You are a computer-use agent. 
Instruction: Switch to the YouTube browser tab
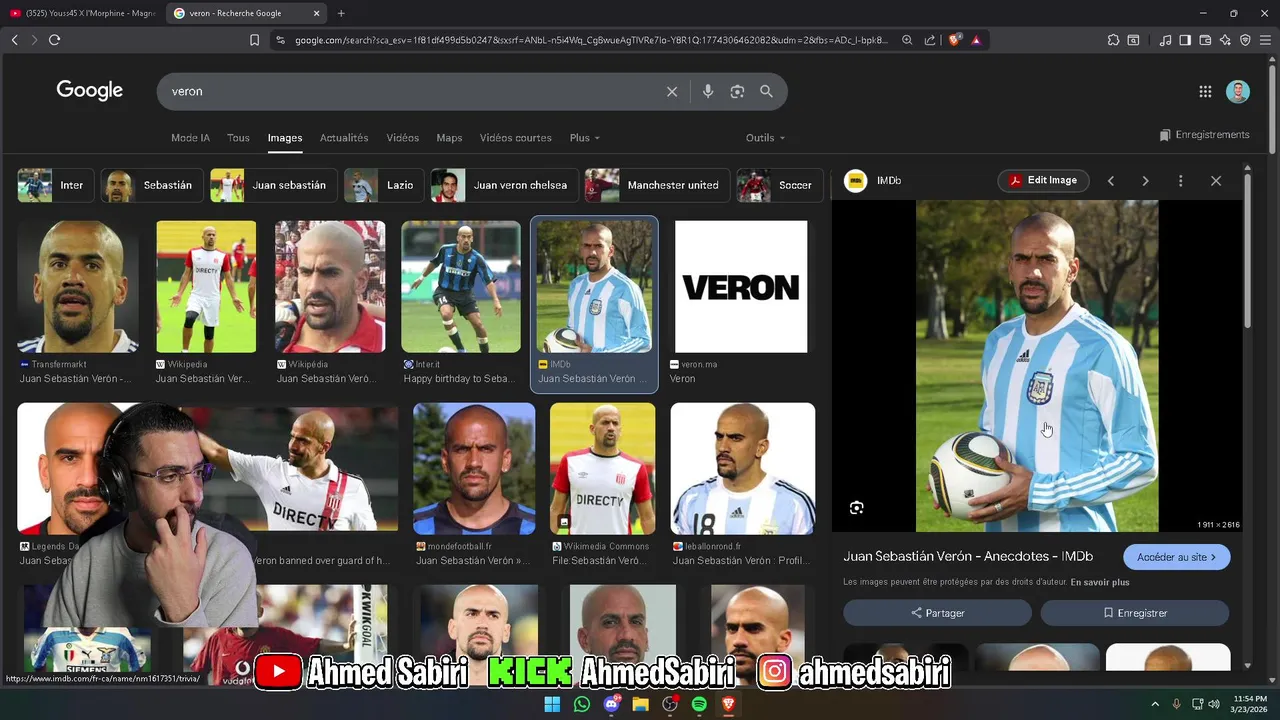[x=82, y=13]
